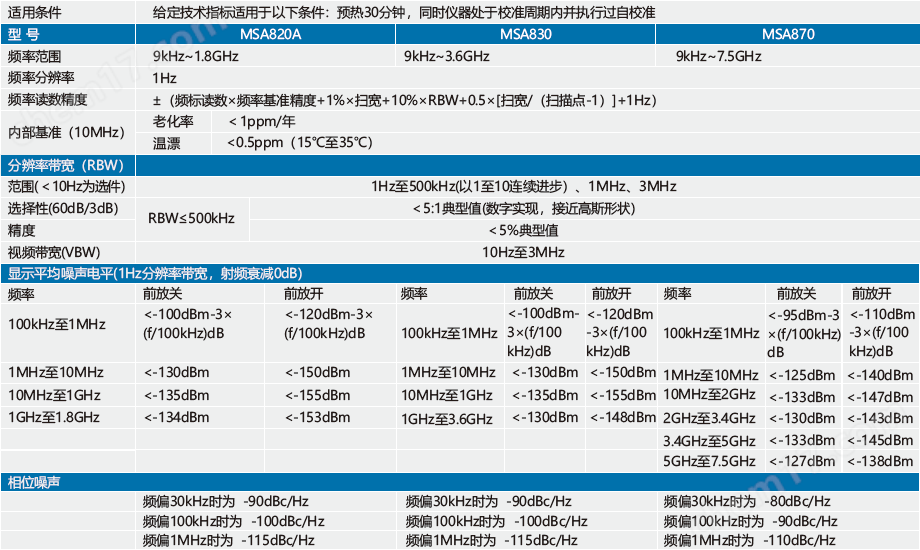Click the 10Hz至3MHz VBW value
The height and width of the screenshot is (550, 920).
tap(523, 252)
